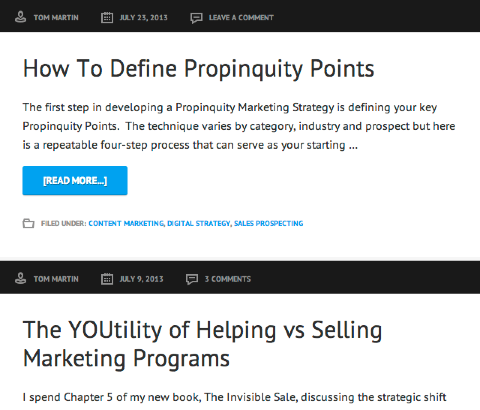This screenshot has width=480, height=410.
Task: Click the calendar icon beside July 9, 2013
Action: tap(107, 279)
